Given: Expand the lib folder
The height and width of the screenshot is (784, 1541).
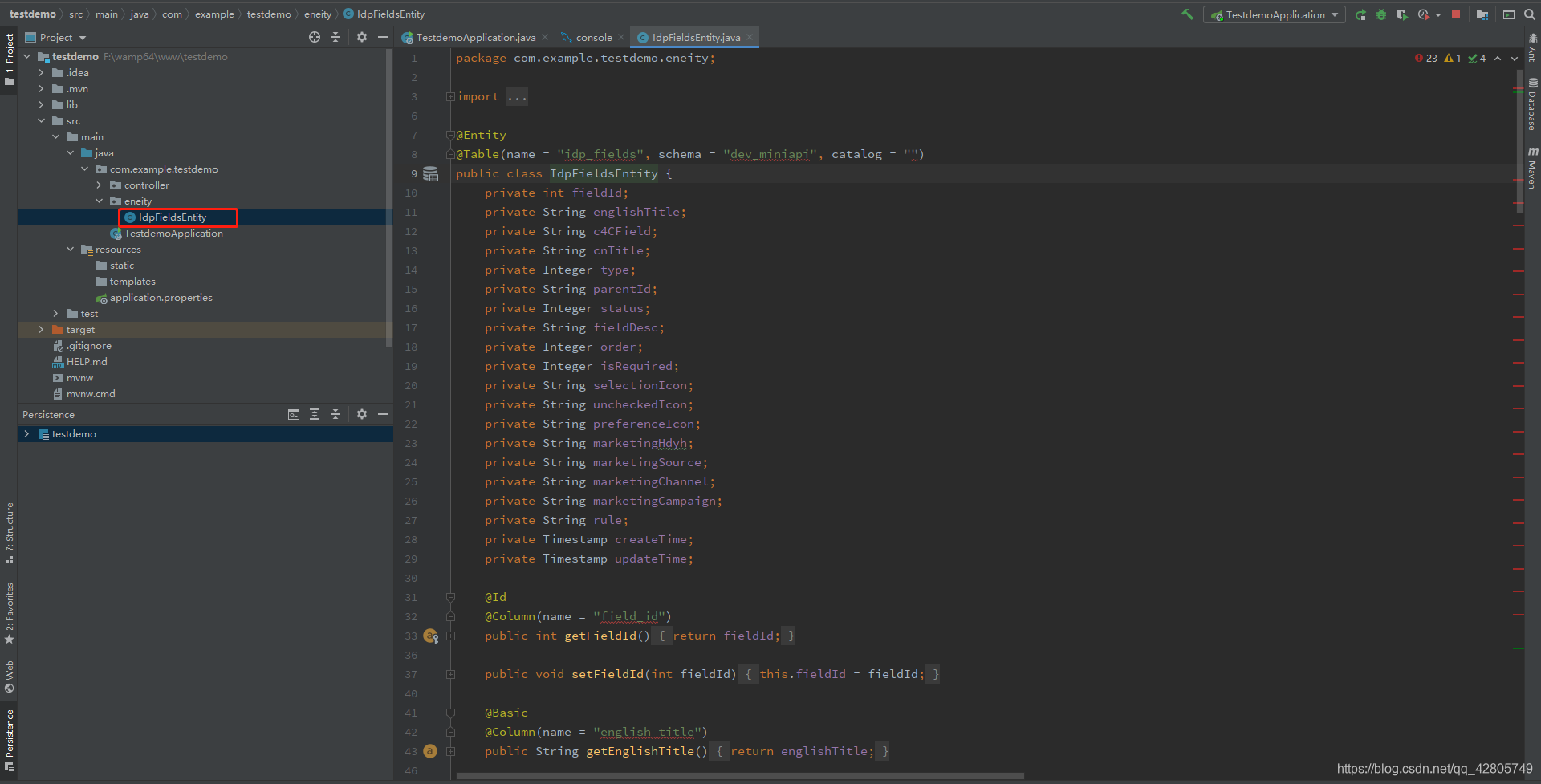Looking at the screenshot, I should [x=41, y=104].
